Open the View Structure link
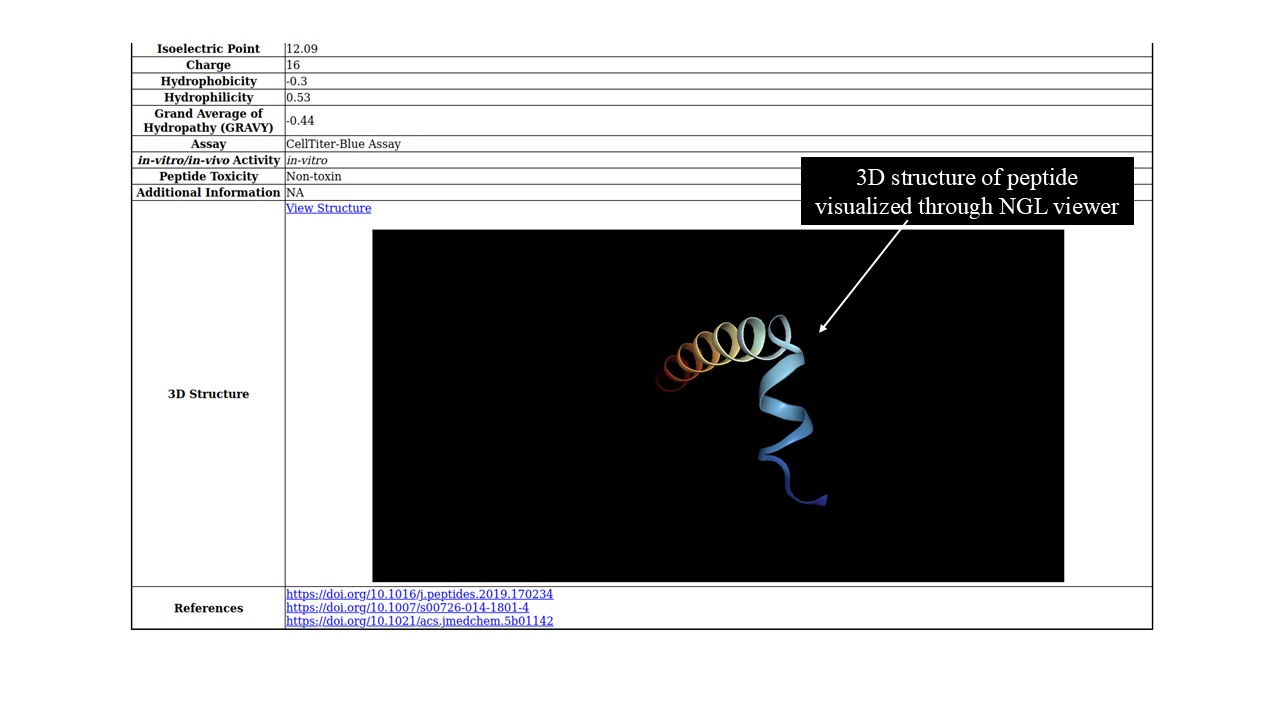The width and height of the screenshot is (1280, 720). (328, 208)
